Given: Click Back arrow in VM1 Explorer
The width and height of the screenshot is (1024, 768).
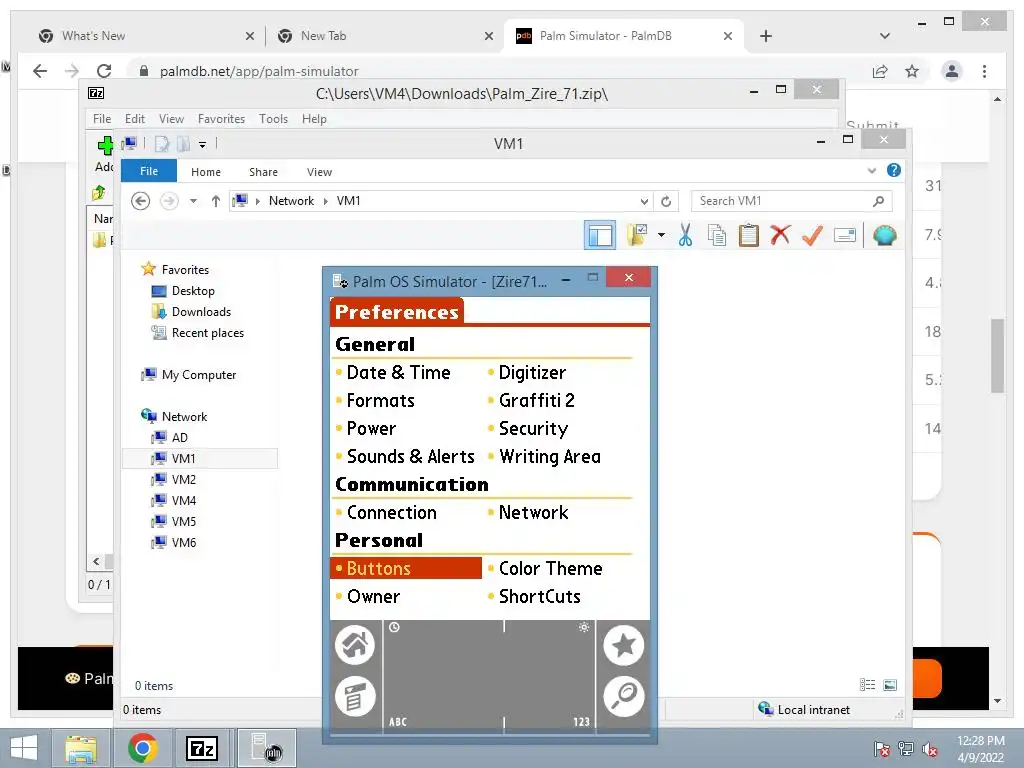Looking at the screenshot, I should tap(140, 201).
